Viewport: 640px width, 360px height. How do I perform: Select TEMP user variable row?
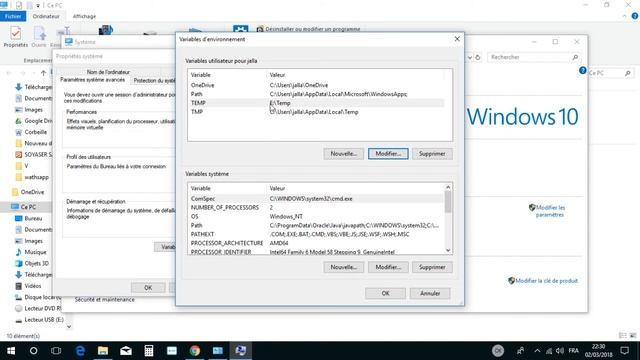tap(317, 103)
